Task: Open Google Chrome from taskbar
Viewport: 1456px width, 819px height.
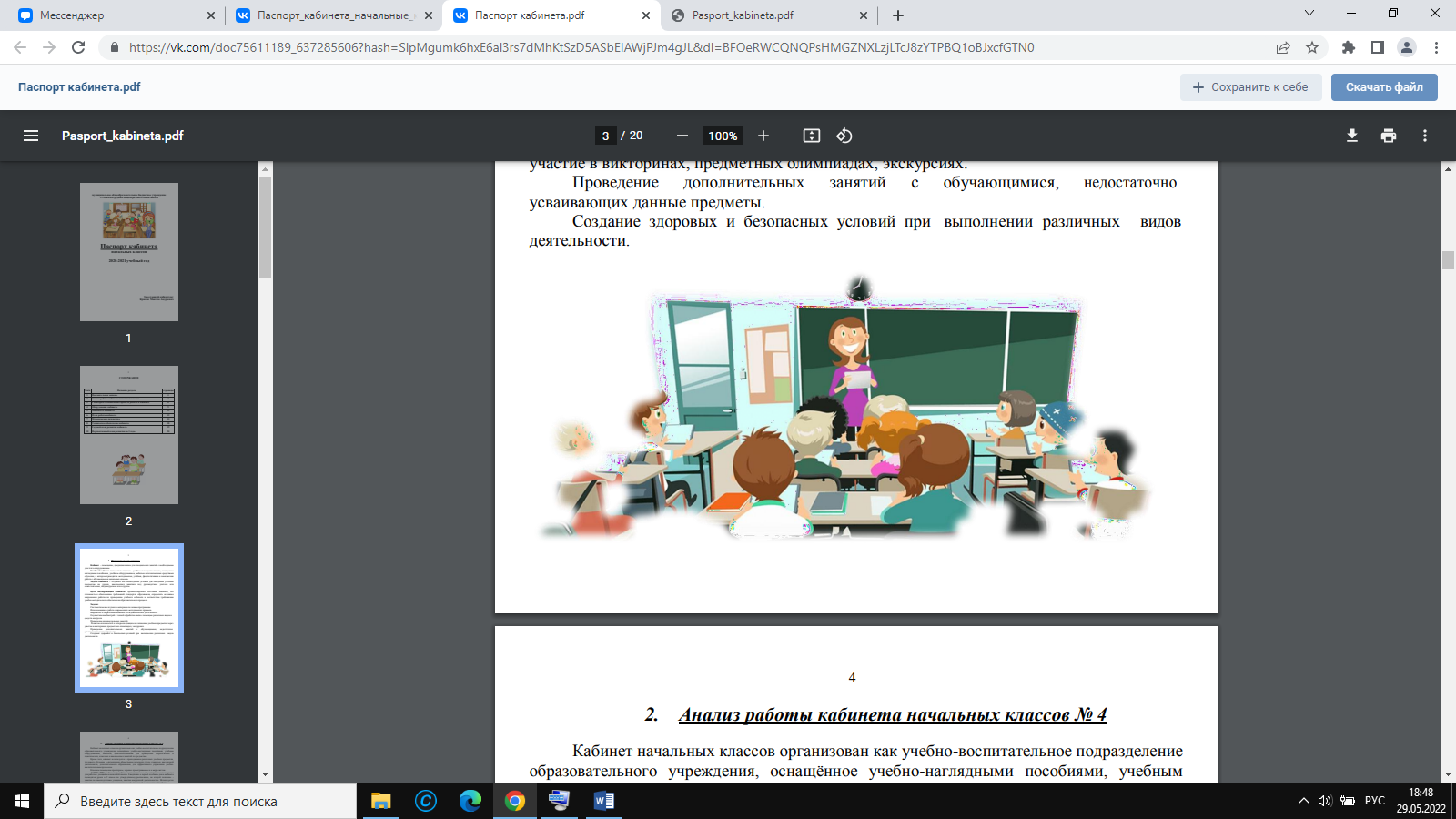Action: [x=515, y=801]
